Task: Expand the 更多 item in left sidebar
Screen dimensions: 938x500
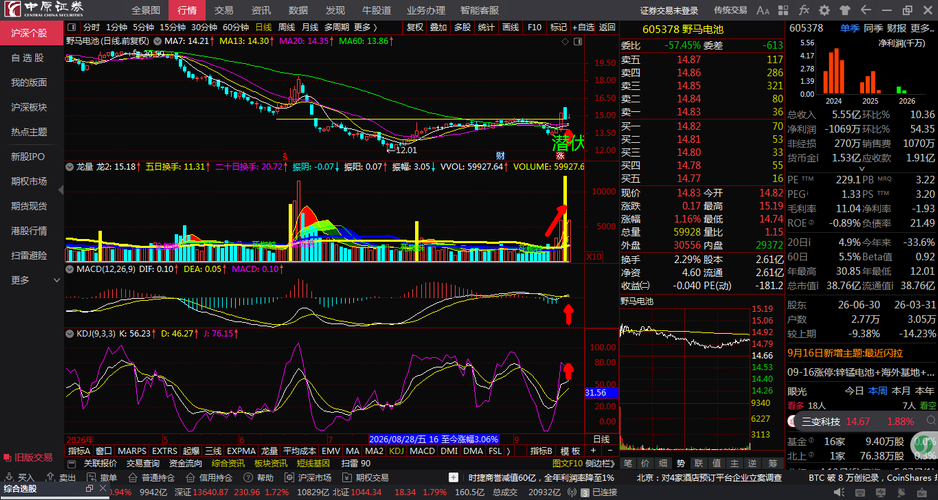Action: pos(20,280)
